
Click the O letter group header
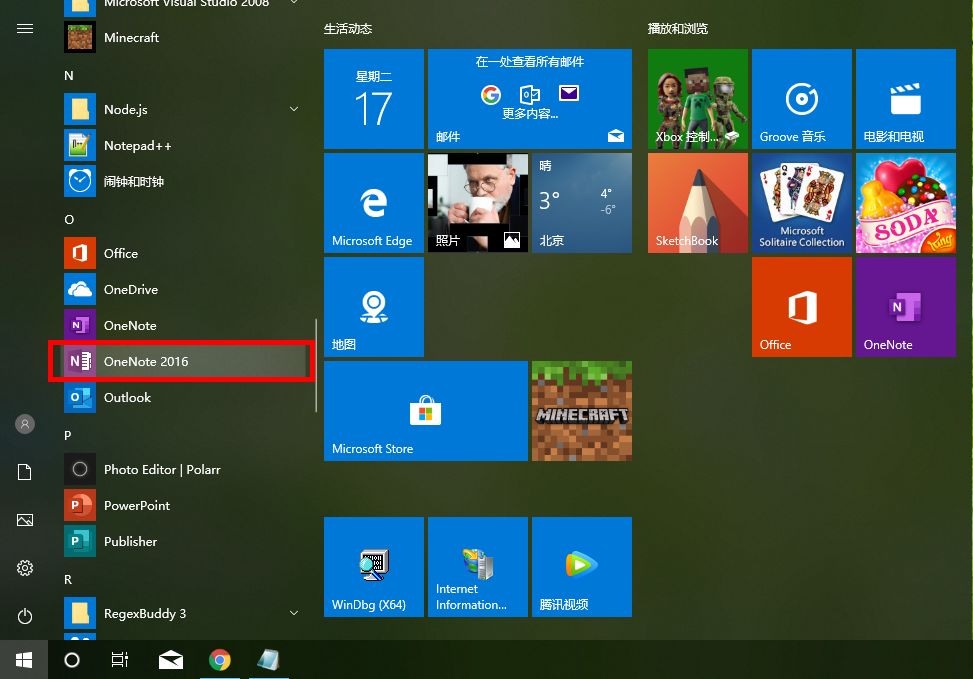click(x=69, y=220)
